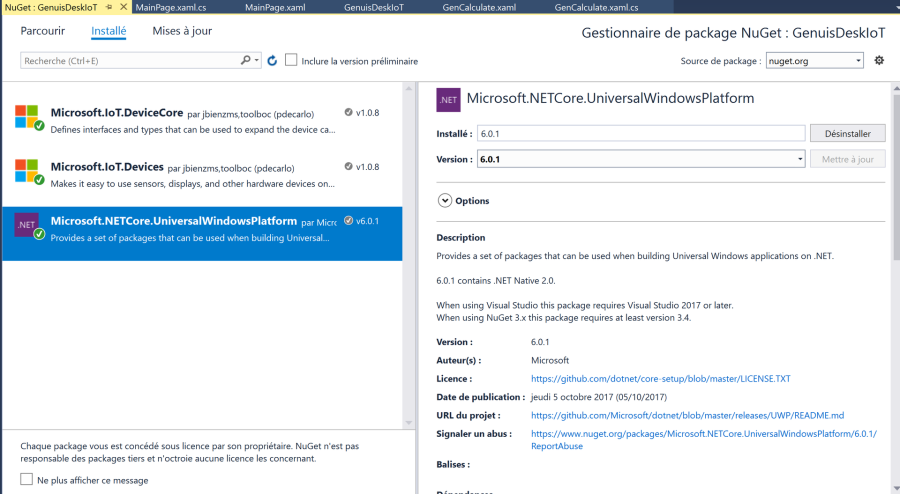This screenshot has width=900, height=494.
Task: Open the MainPage.xaml.cs document tab
Action: coord(171,7)
